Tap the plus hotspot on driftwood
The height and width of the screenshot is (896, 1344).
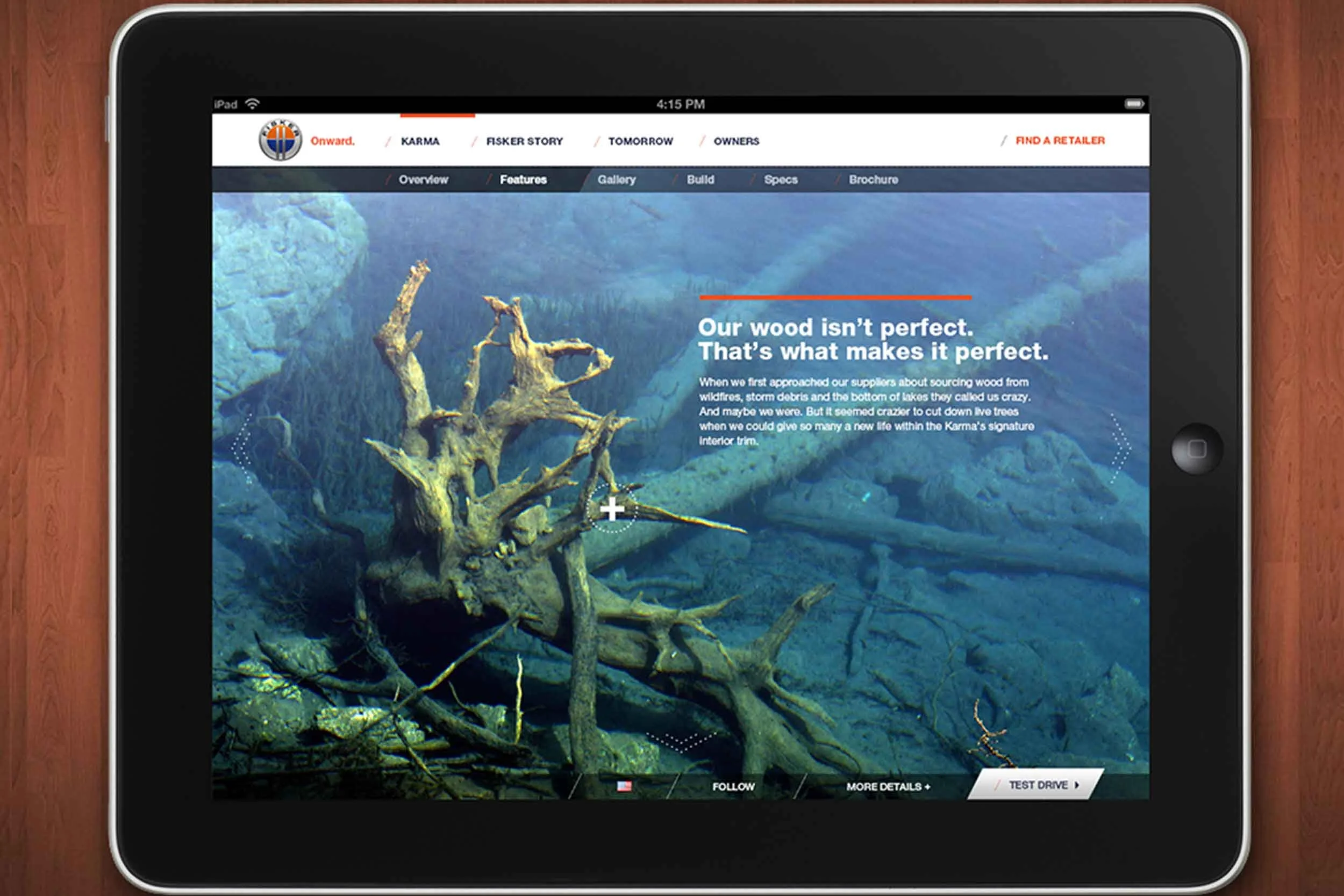pos(612,508)
